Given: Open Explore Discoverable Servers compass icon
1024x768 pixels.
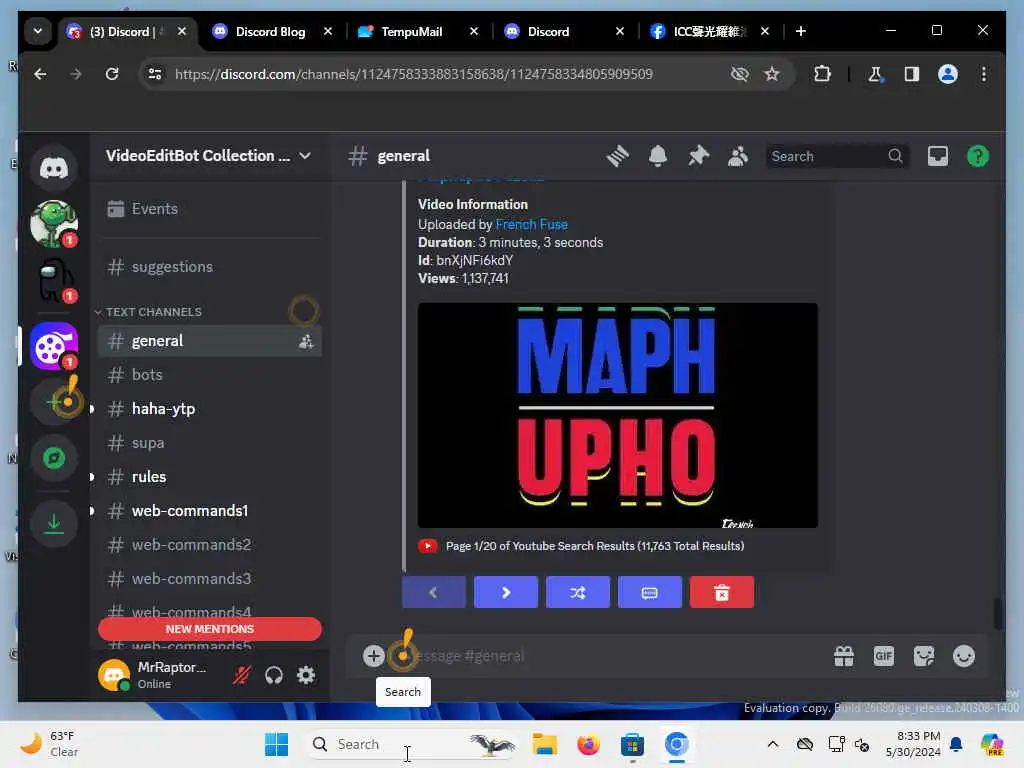Looking at the screenshot, I should coord(54,458).
